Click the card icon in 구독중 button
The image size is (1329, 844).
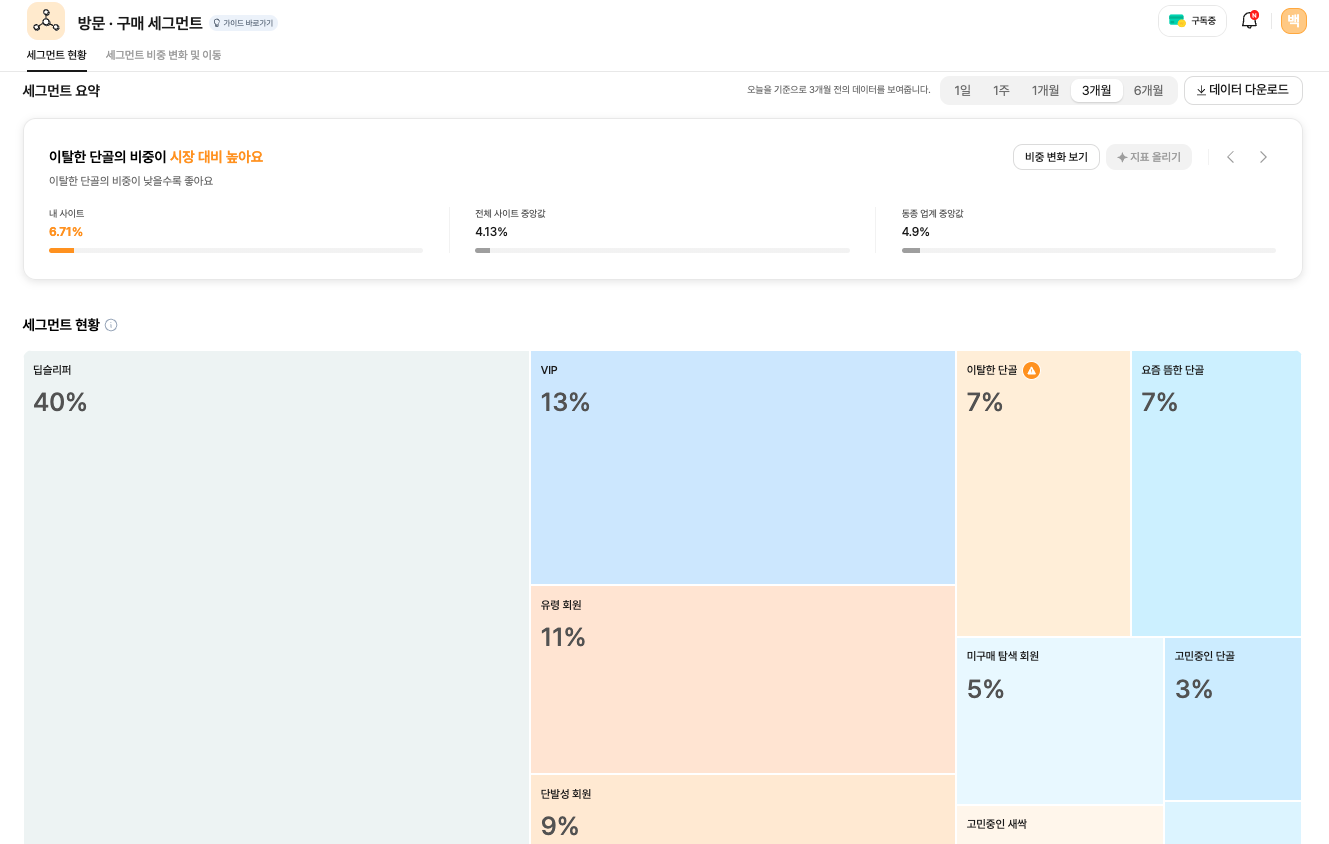tap(1175, 19)
